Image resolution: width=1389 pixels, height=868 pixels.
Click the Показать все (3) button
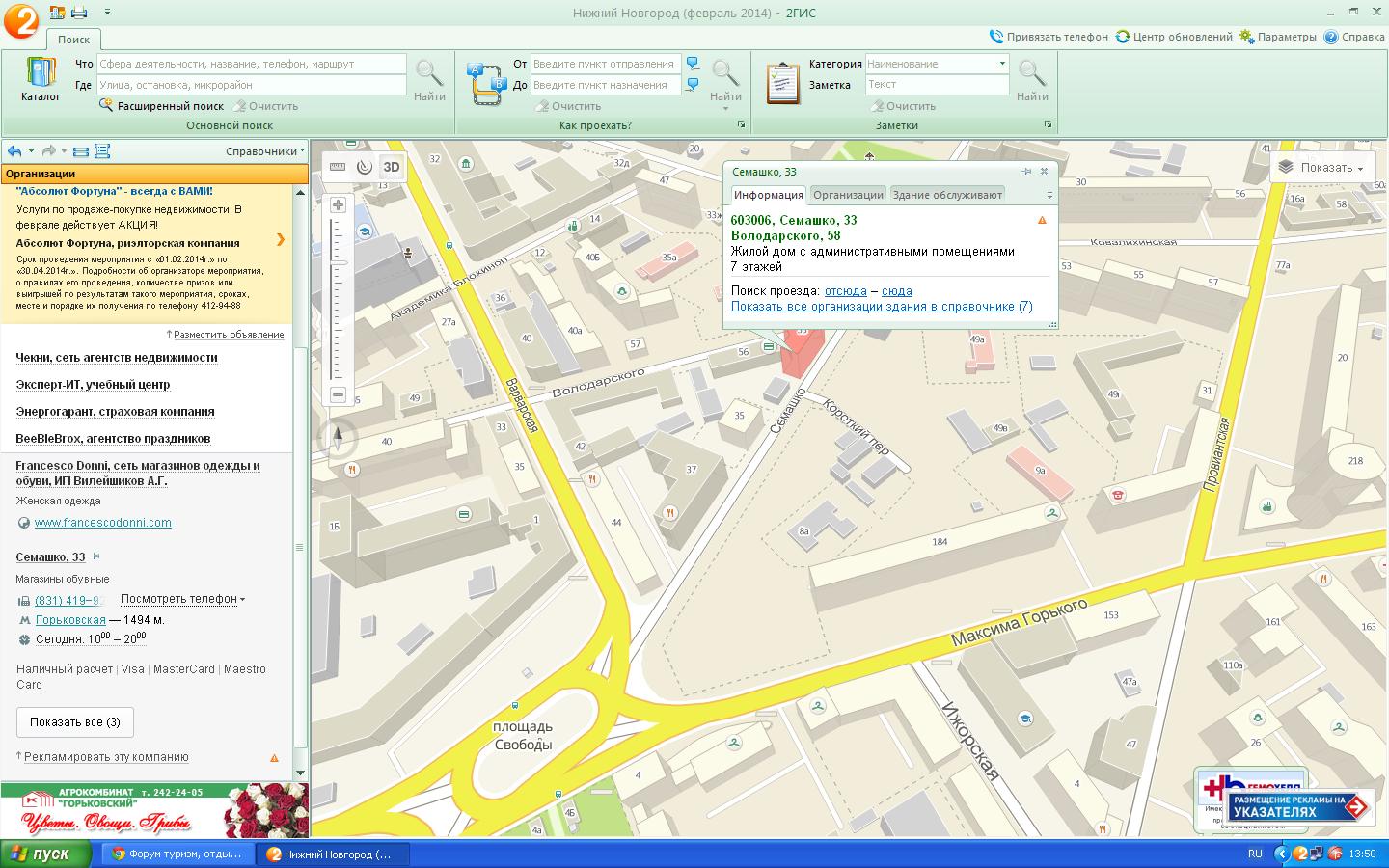(75, 722)
